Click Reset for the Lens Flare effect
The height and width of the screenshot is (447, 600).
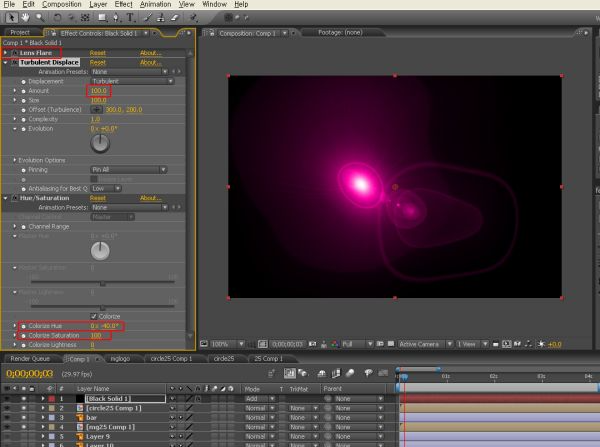click(98, 53)
